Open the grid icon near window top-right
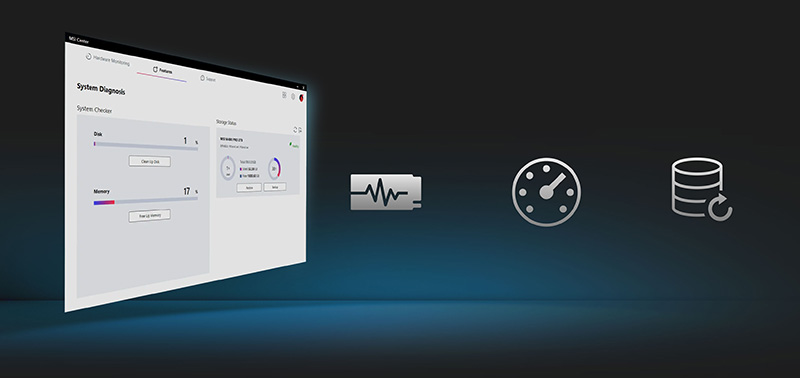The height and width of the screenshot is (378, 800). pyautogui.click(x=284, y=95)
